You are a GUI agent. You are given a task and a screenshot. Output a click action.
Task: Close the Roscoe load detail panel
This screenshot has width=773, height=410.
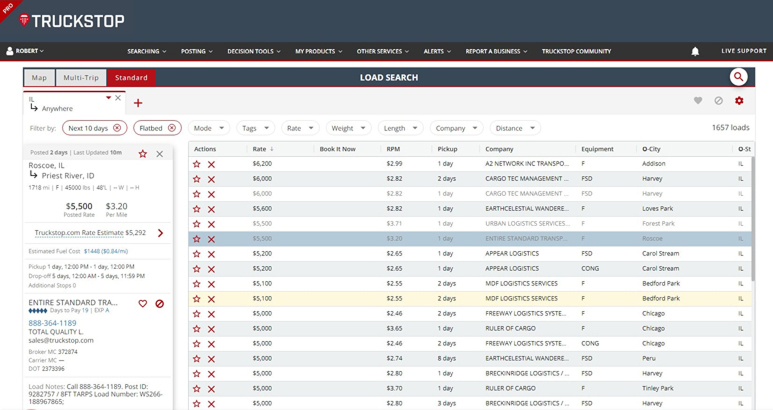coord(160,154)
